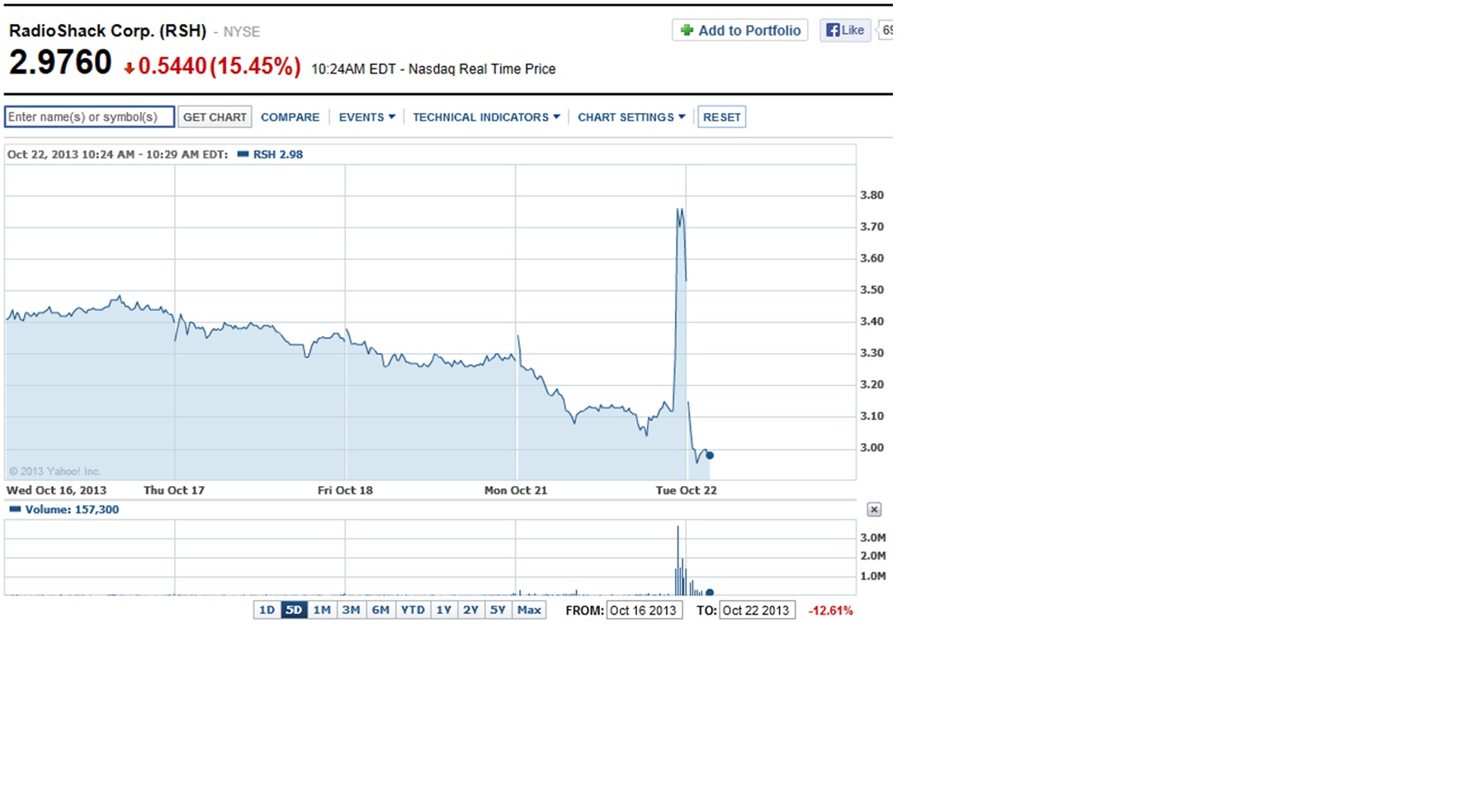Select the YTD time range

click(413, 611)
